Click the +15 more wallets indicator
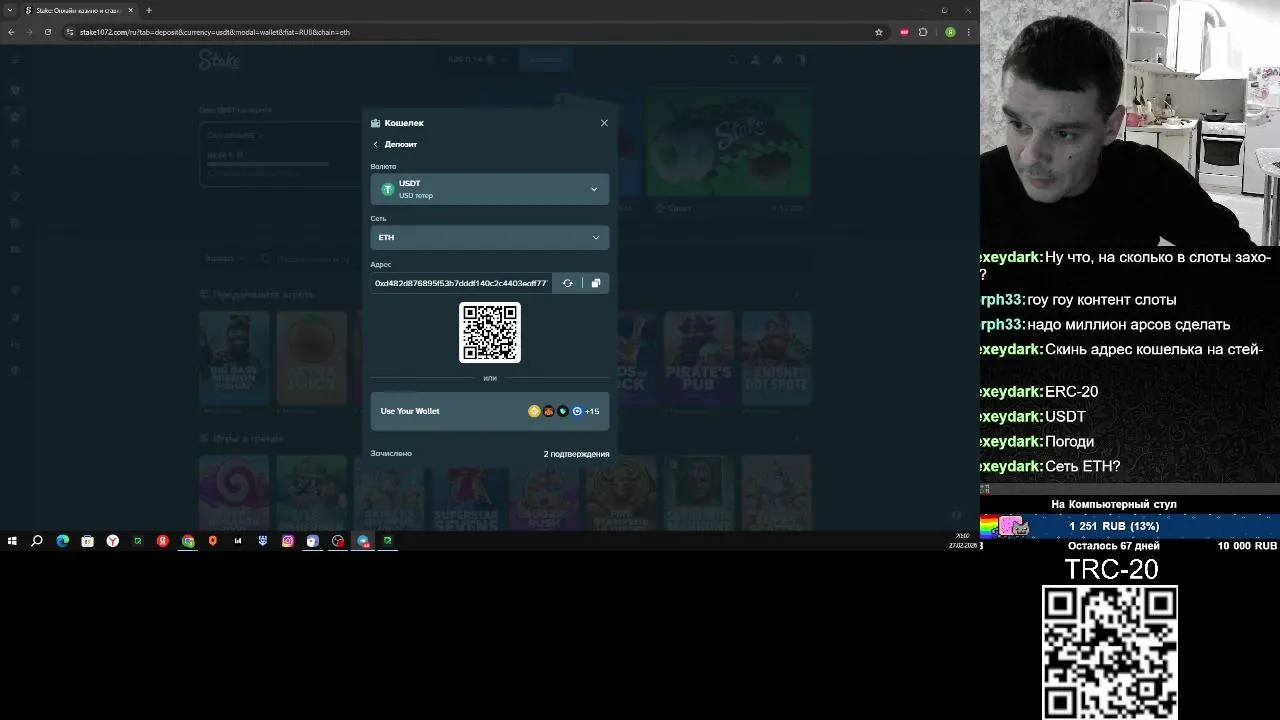1280x720 pixels. click(x=592, y=411)
